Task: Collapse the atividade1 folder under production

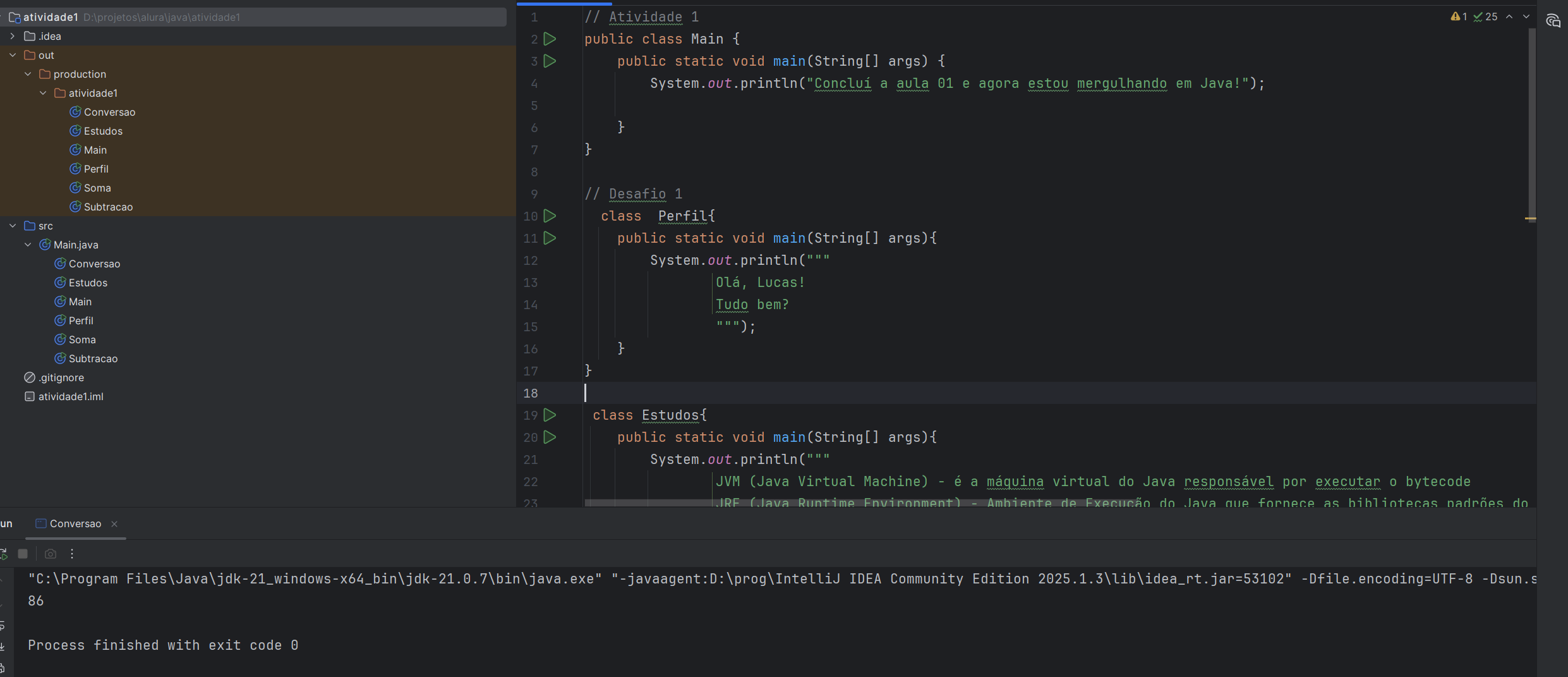Action: pyautogui.click(x=43, y=94)
